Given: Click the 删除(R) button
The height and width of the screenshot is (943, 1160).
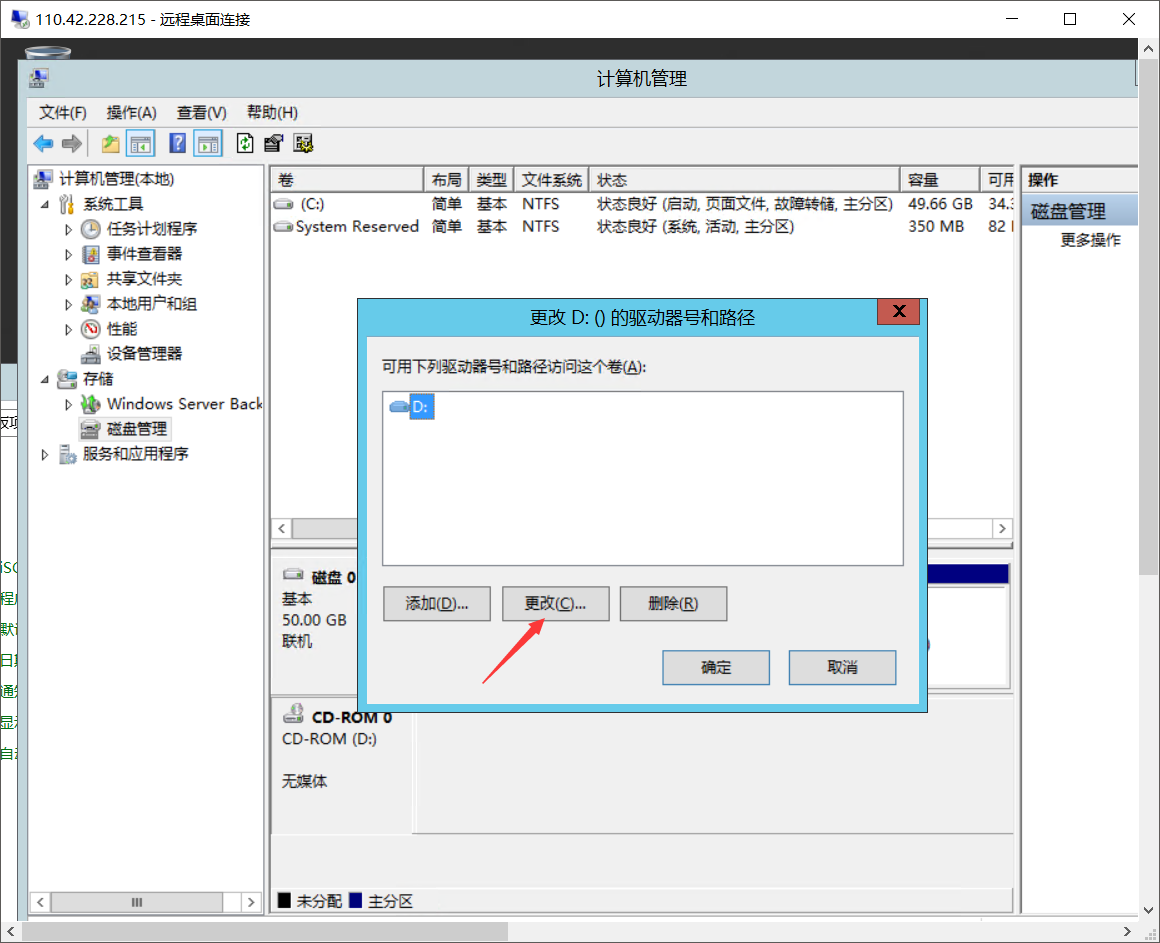Looking at the screenshot, I should (x=673, y=604).
